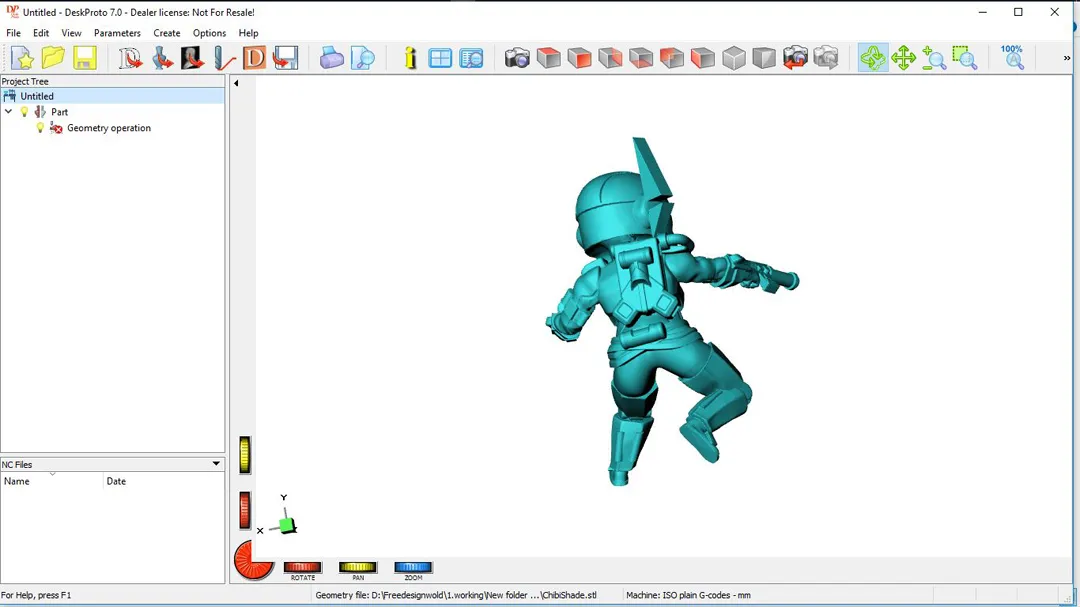Click the yellow information icon

[x=410, y=58]
